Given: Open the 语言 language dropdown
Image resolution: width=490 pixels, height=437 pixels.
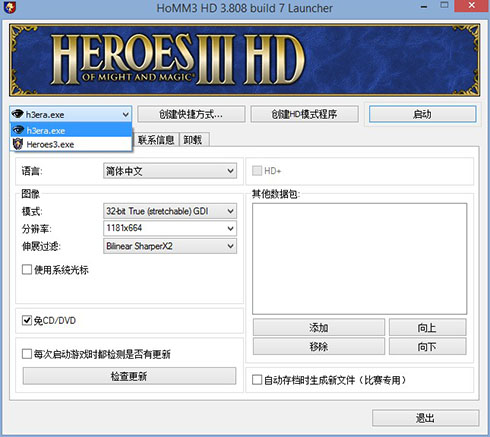Looking at the screenshot, I should coord(170,171).
